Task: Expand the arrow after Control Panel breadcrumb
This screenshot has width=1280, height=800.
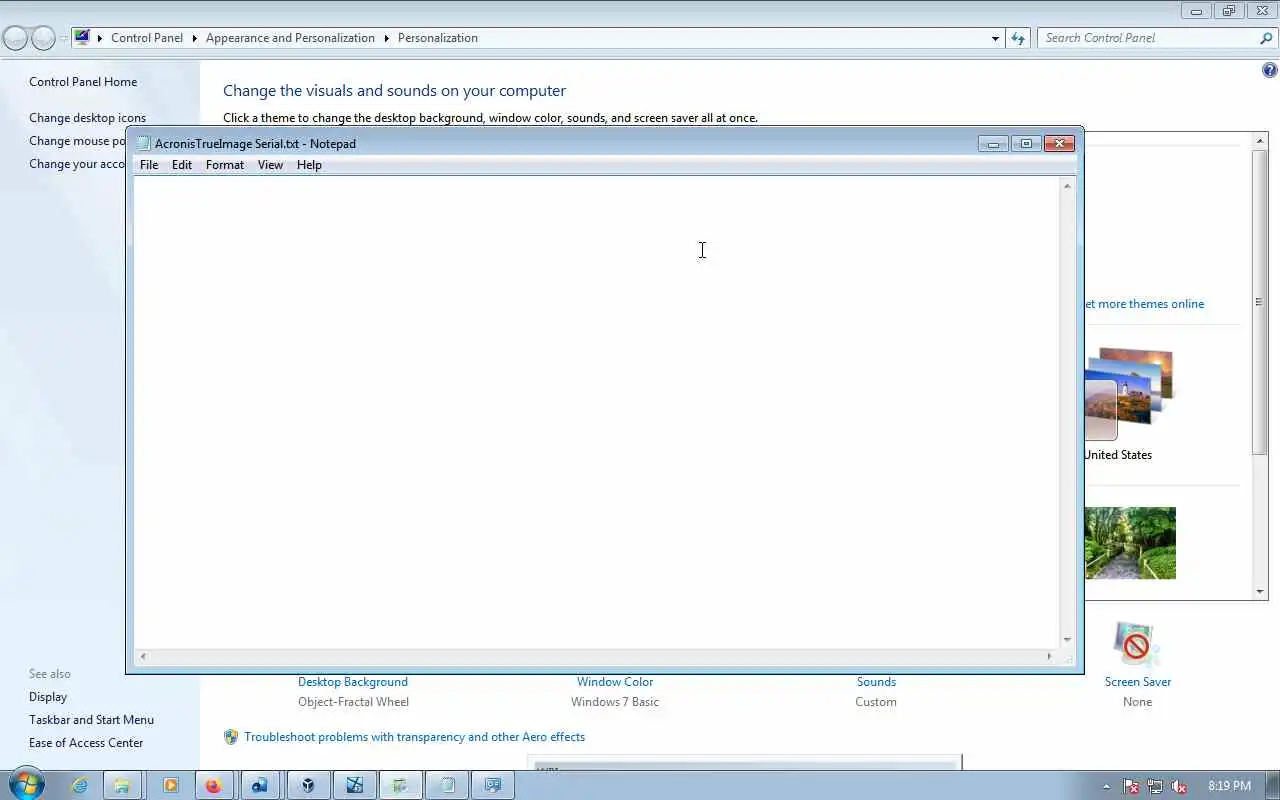Action: (x=194, y=38)
